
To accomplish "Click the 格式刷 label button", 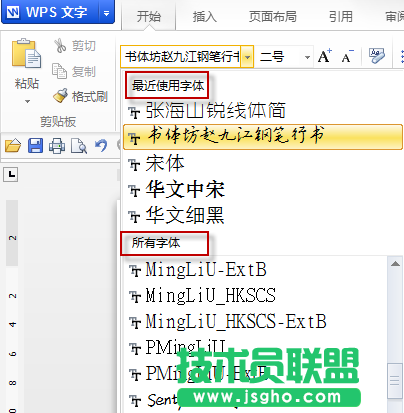I will [x=90, y=97].
